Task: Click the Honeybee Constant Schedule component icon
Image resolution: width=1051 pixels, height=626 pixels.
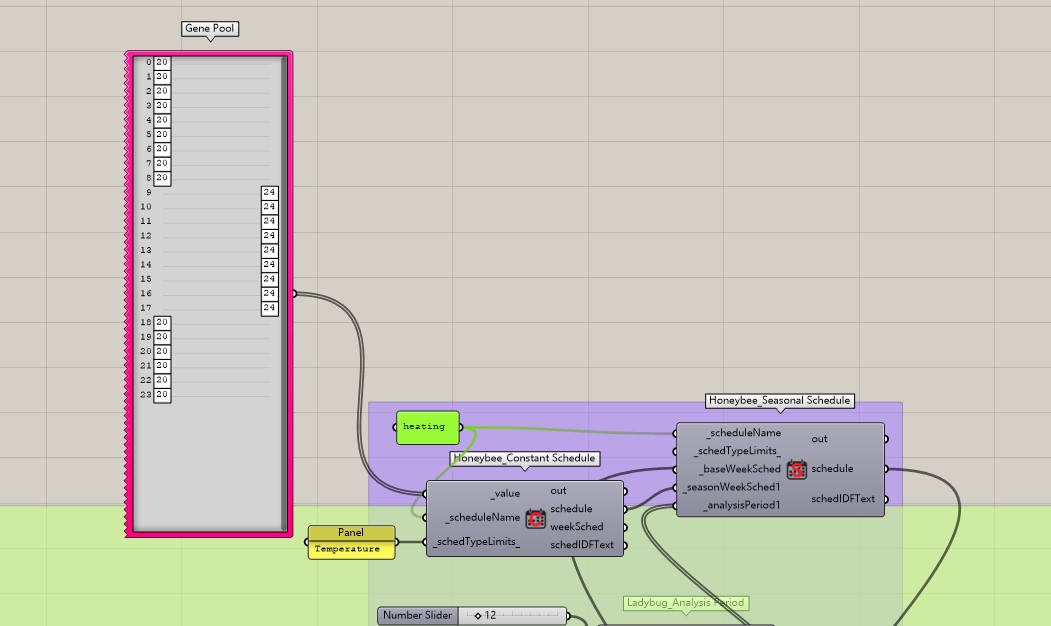Action: tap(536, 518)
